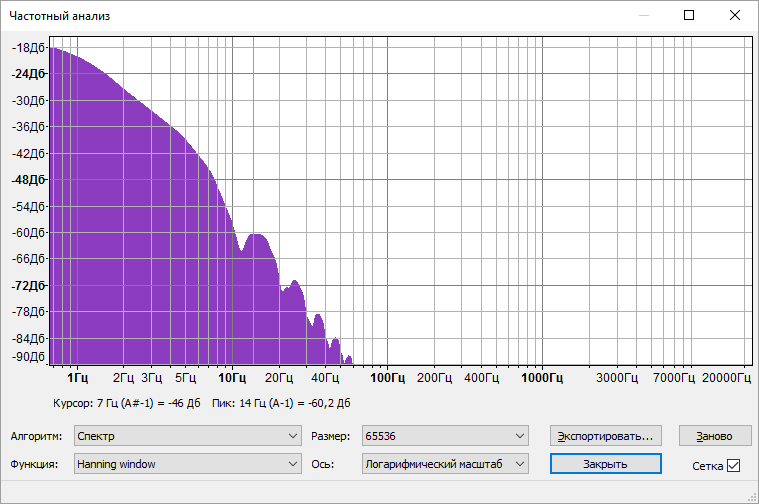Click the 7000Гц frequency axis label
The width and height of the screenshot is (759, 504).
click(674, 378)
